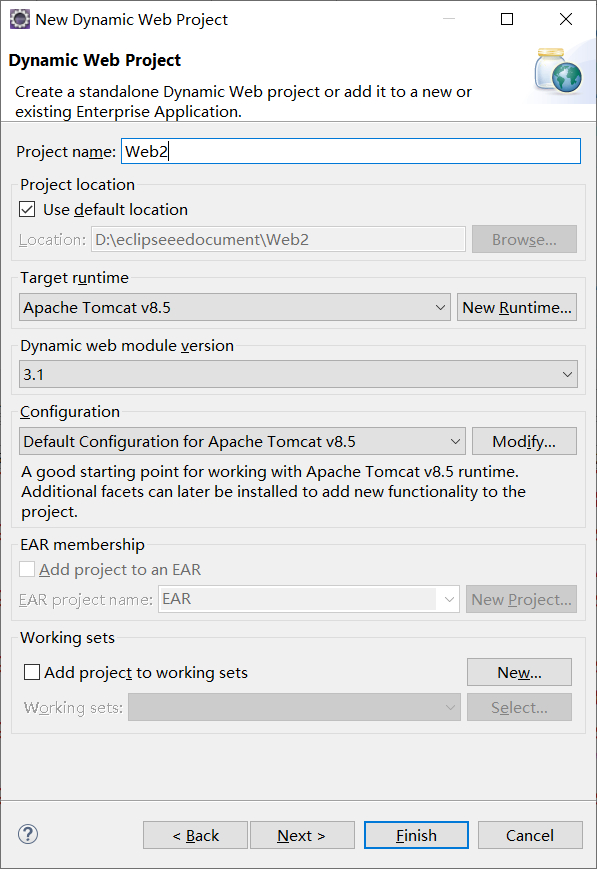
Task: Click the < Back button
Action: pos(195,835)
